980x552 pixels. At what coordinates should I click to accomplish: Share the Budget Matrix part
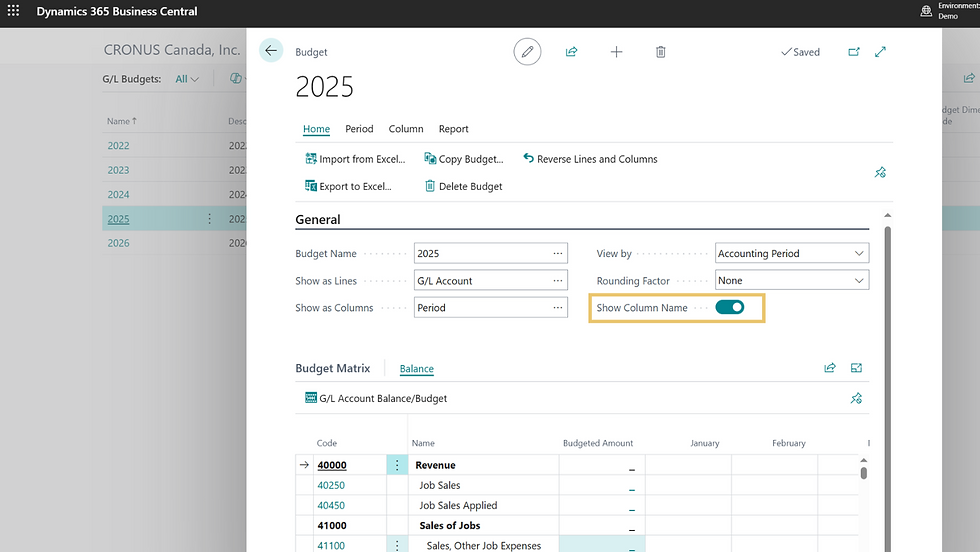[830, 368]
